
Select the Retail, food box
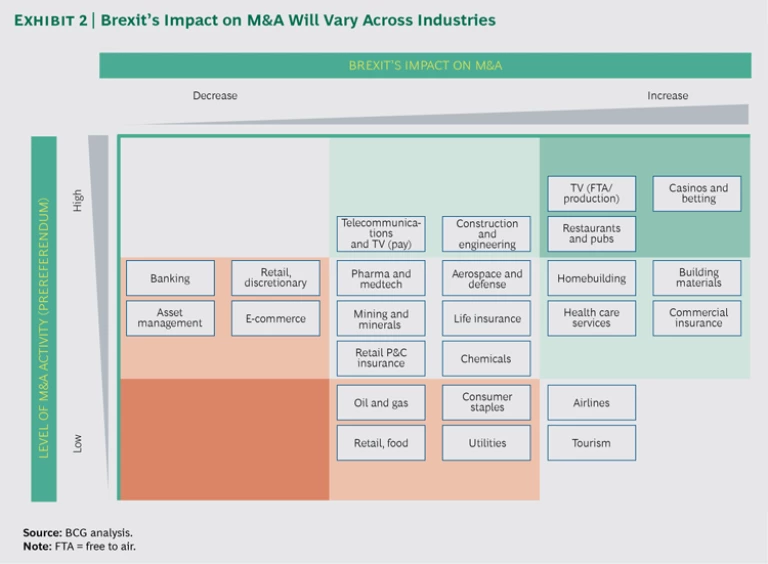click(381, 443)
